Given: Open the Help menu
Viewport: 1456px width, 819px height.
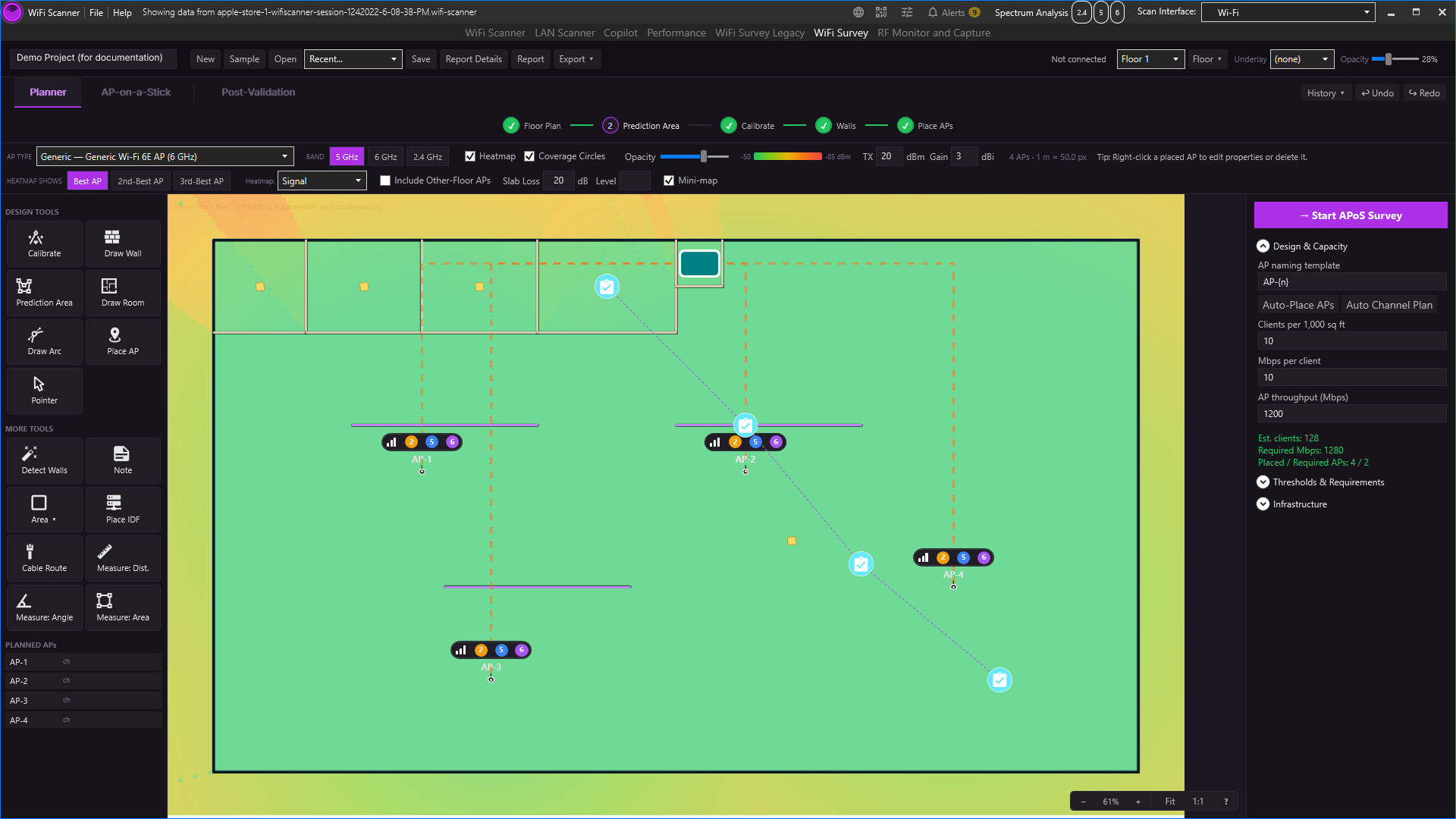Looking at the screenshot, I should pos(122,12).
